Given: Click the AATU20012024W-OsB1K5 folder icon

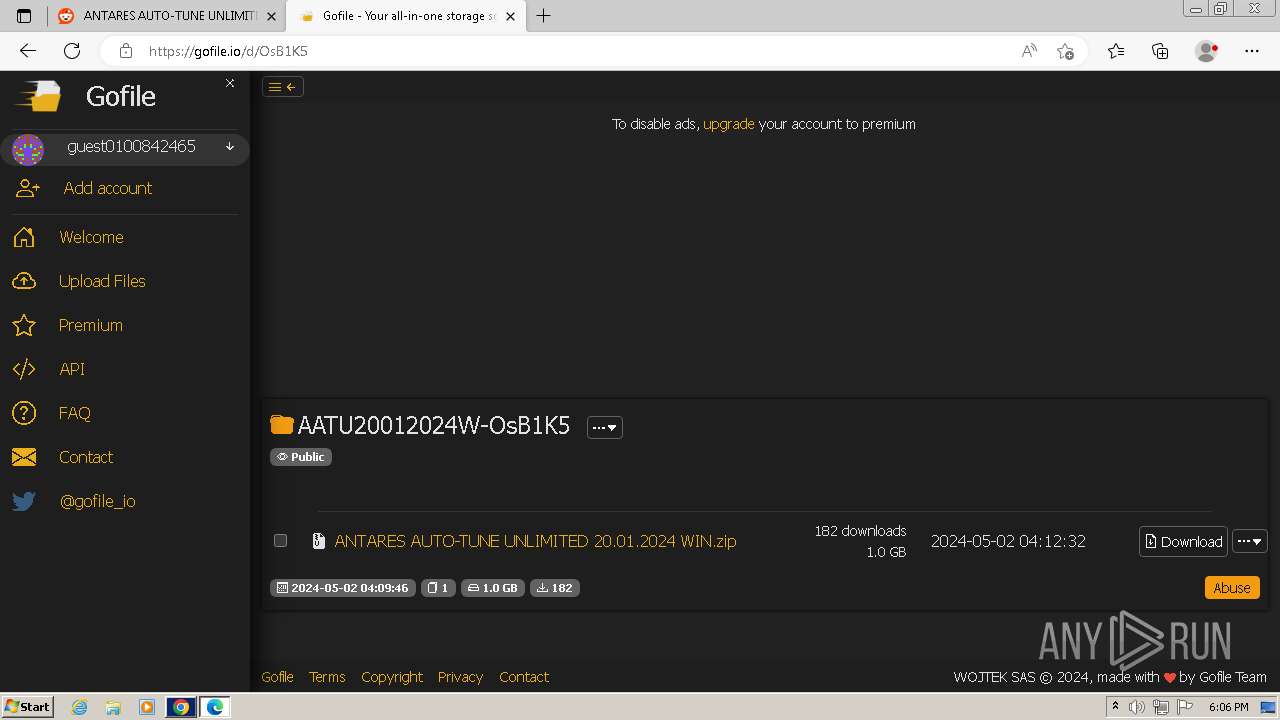Looking at the screenshot, I should pos(282,425).
